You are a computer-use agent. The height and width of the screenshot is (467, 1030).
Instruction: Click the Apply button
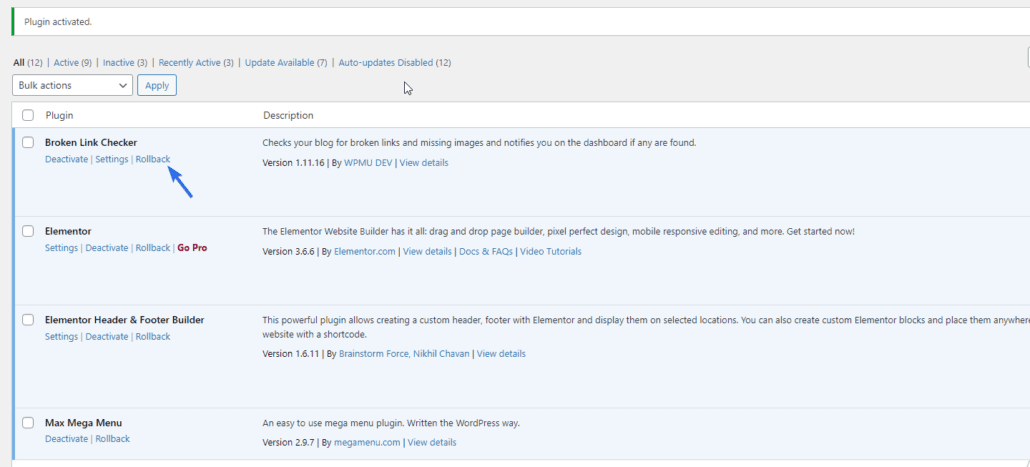tap(157, 85)
